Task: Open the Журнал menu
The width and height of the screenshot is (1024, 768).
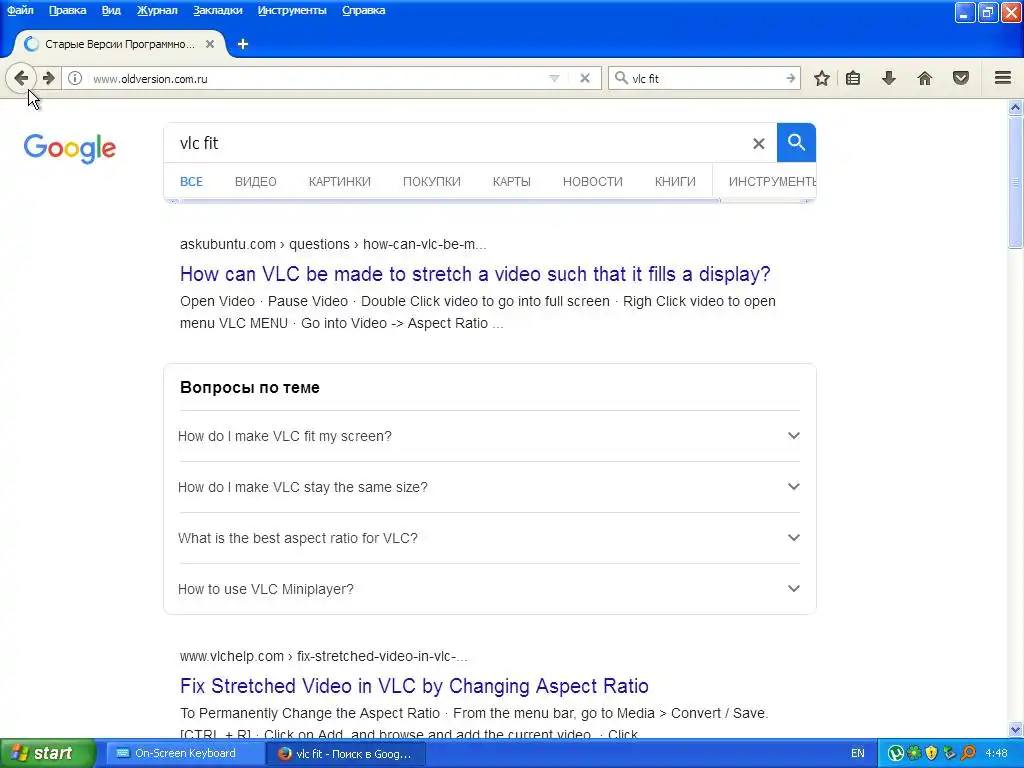Action: [157, 10]
